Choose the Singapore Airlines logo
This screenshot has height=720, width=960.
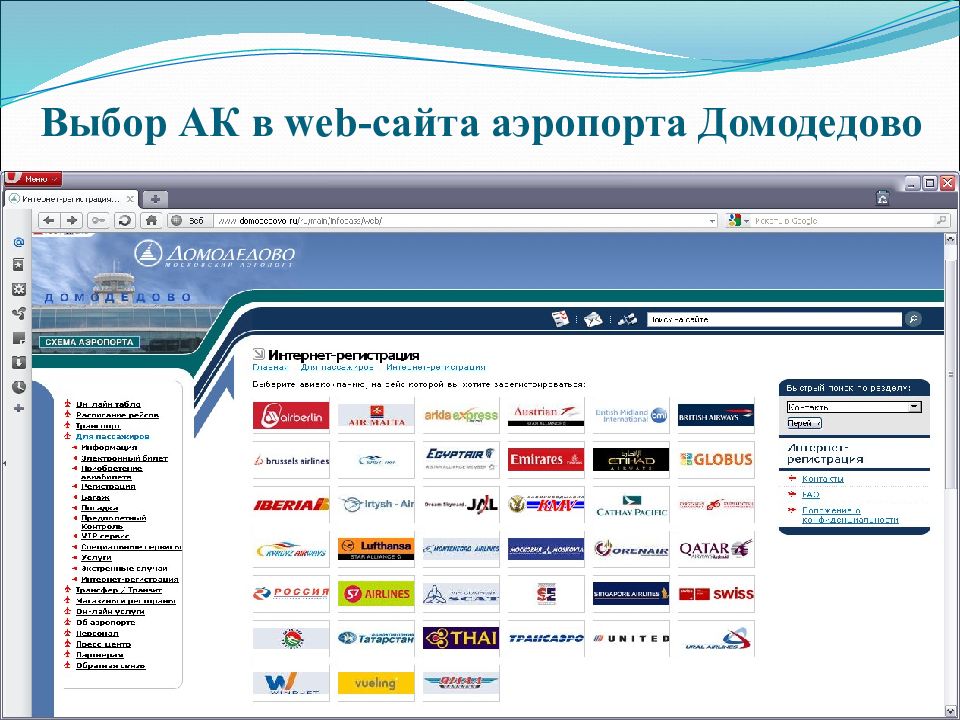[631, 594]
